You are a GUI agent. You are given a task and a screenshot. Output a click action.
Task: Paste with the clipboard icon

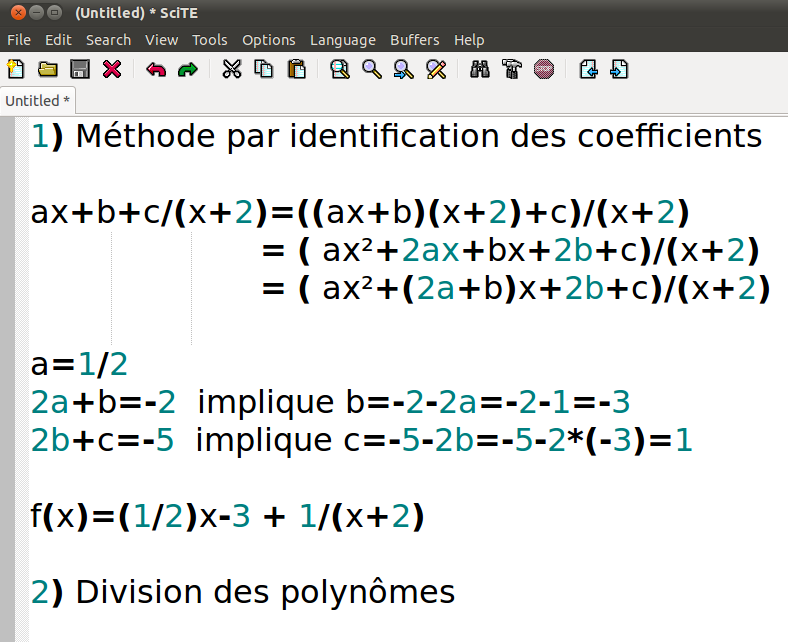pyautogui.click(x=296, y=69)
